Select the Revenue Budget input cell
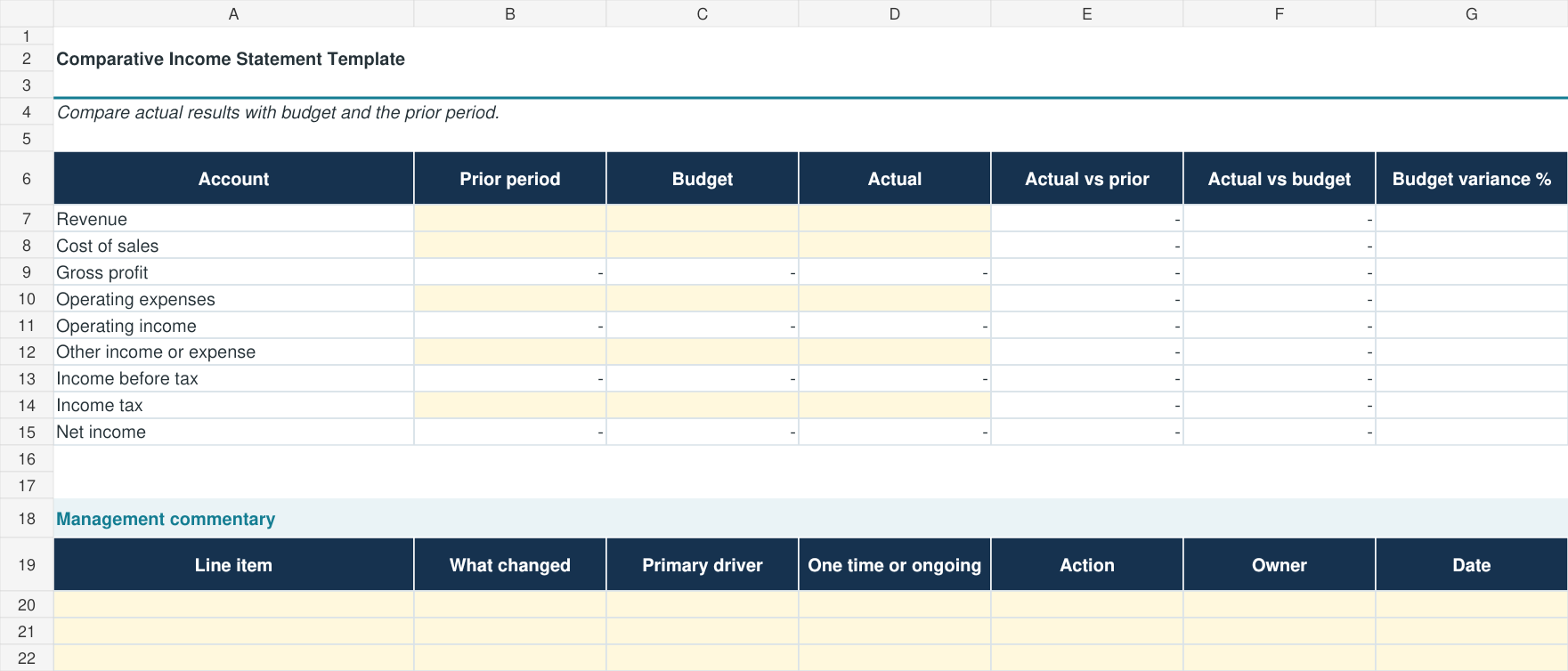This screenshot has width=1568, height=671. point(703,219)
